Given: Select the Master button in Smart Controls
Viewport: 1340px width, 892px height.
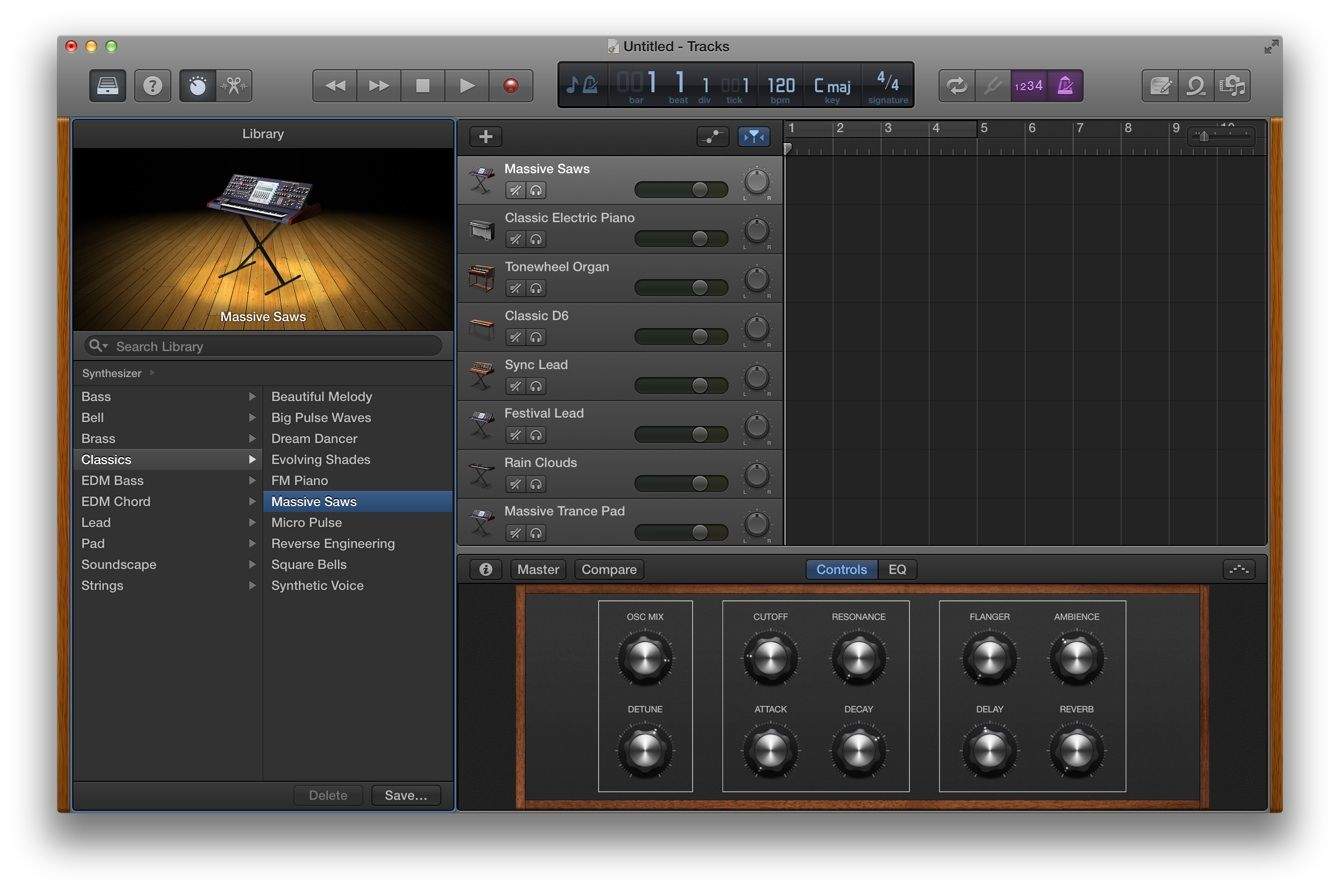Looking at the screenshot, I should pos(538,570).
